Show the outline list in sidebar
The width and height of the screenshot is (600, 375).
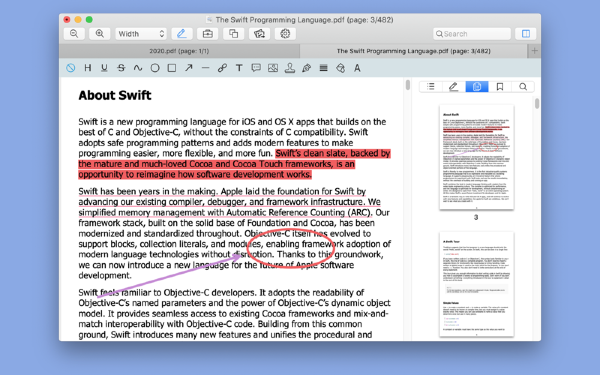[x=430, y=87]
